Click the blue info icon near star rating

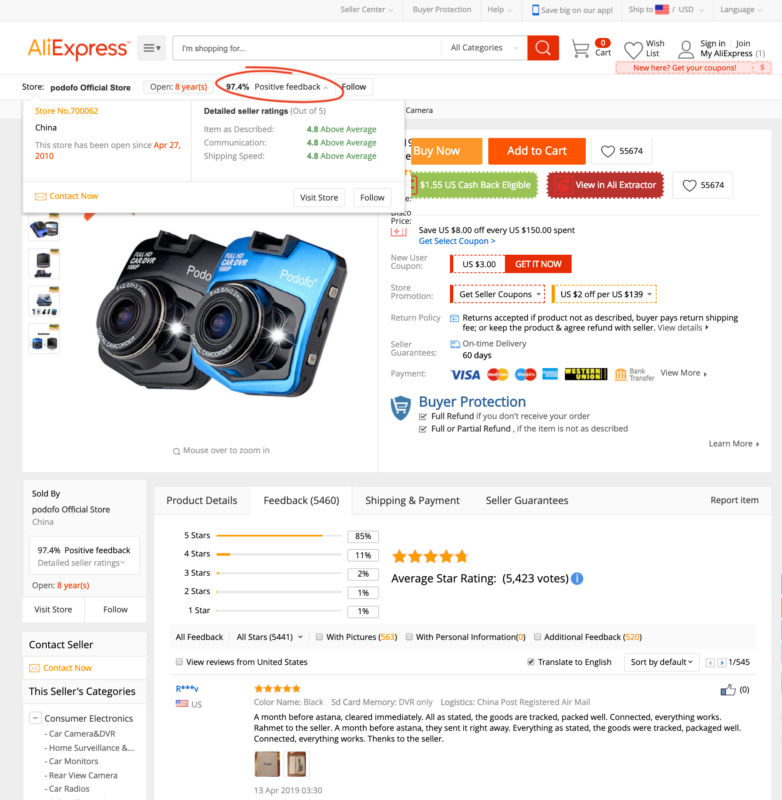pyautogui.click(x=577, y=579)
